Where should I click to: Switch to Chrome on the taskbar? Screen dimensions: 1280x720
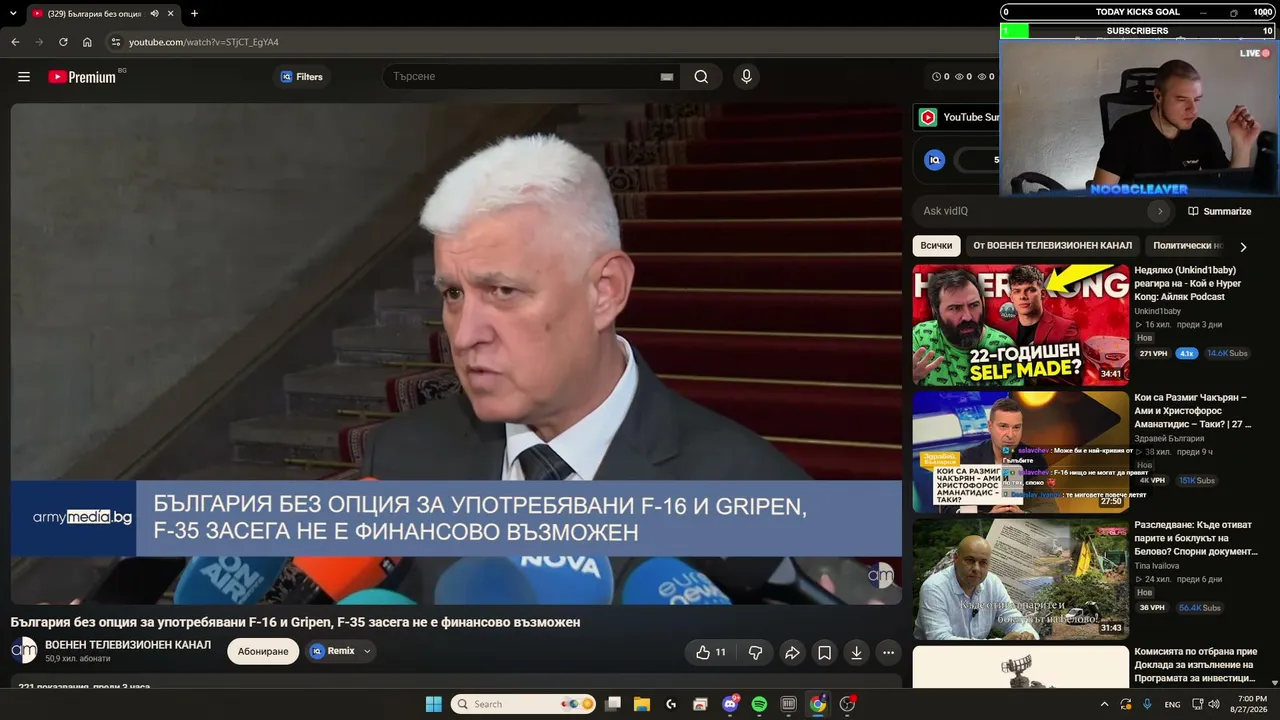818,704
